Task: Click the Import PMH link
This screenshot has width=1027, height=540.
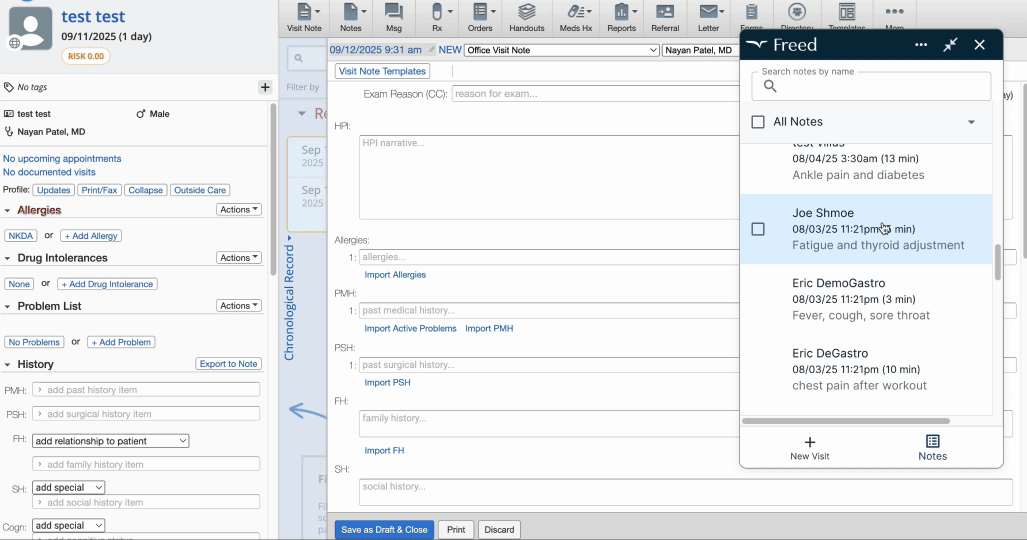Action: (489, 328)
